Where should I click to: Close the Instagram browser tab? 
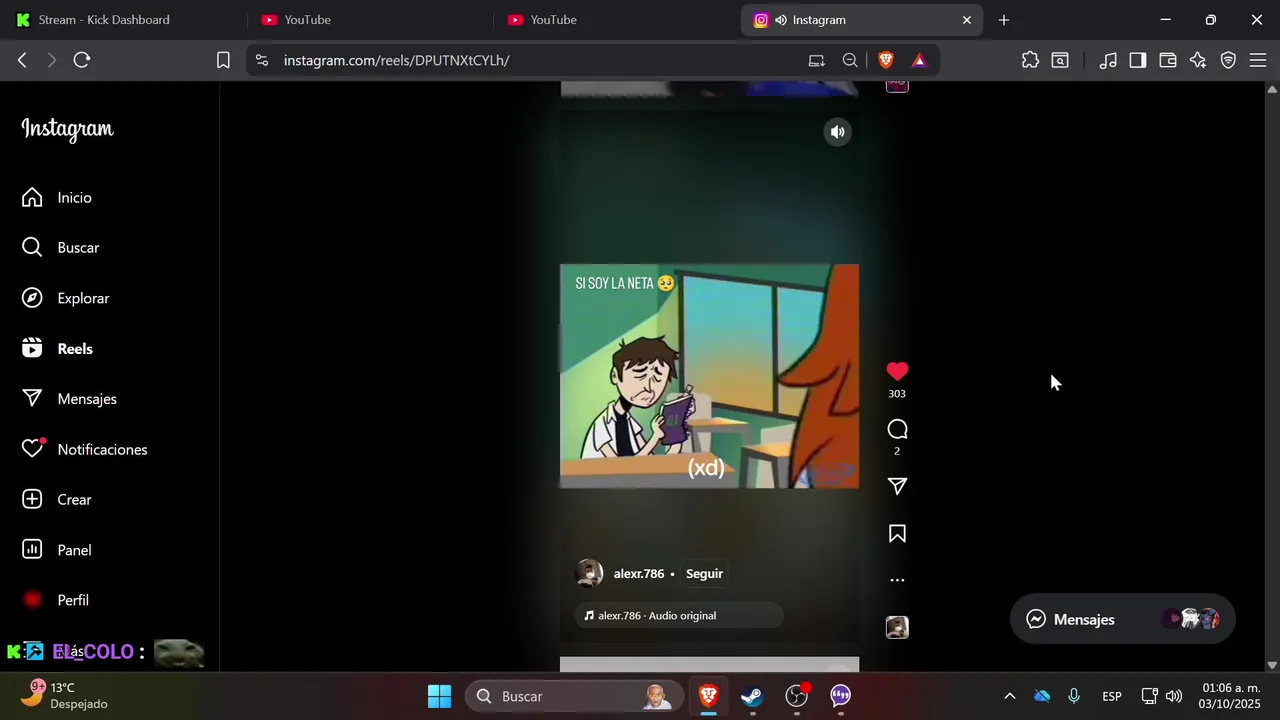pyautogui.click(x=967, y=20)
